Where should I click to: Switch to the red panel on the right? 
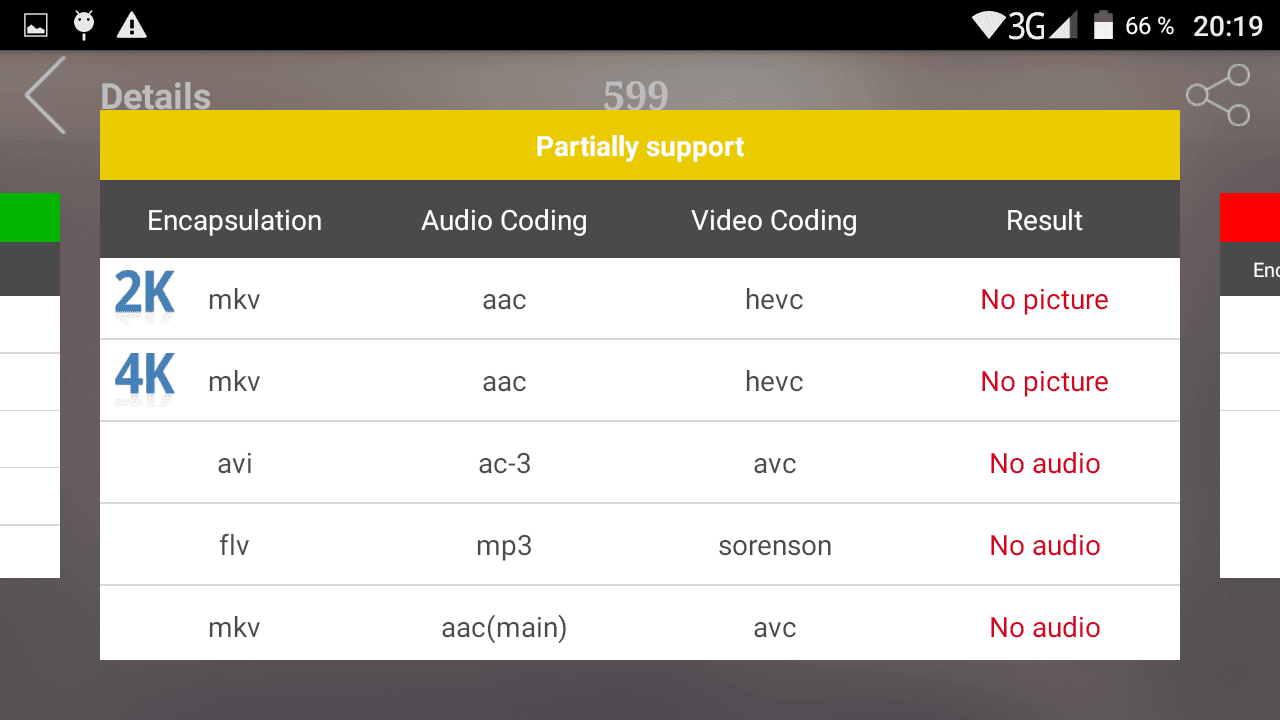tap(1250, 217)
